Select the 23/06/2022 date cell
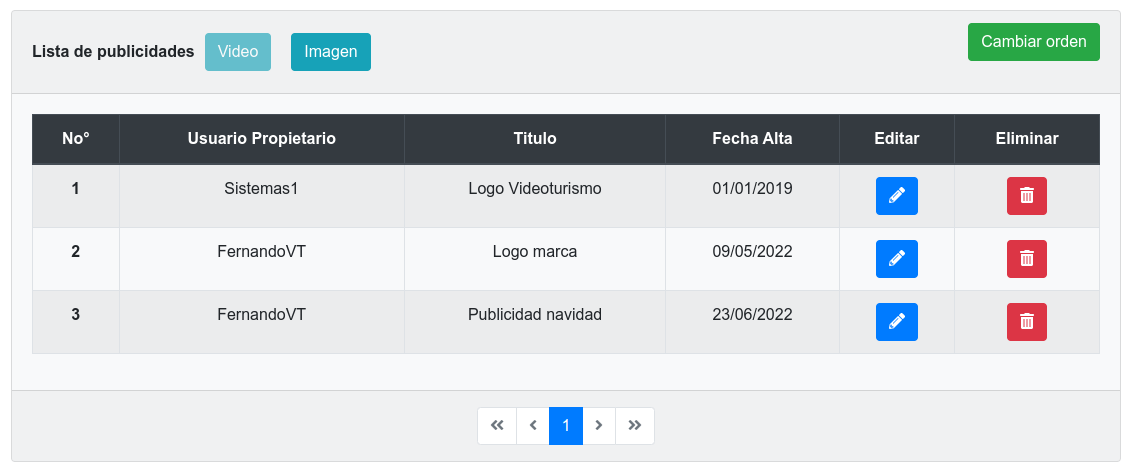Image resolution: width=1131 pixels, height=468 pixels. tap(752, 314)
